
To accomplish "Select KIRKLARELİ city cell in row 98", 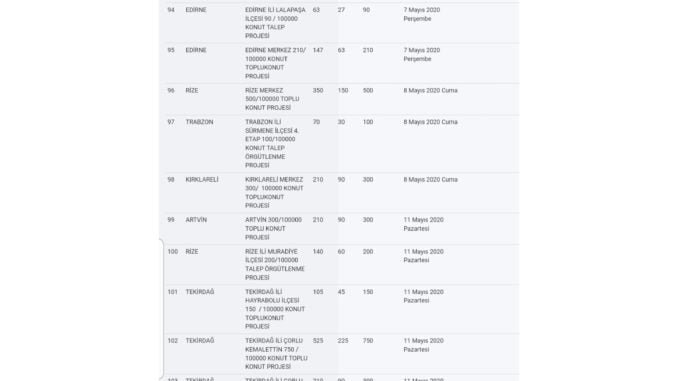I will [202, 179].
